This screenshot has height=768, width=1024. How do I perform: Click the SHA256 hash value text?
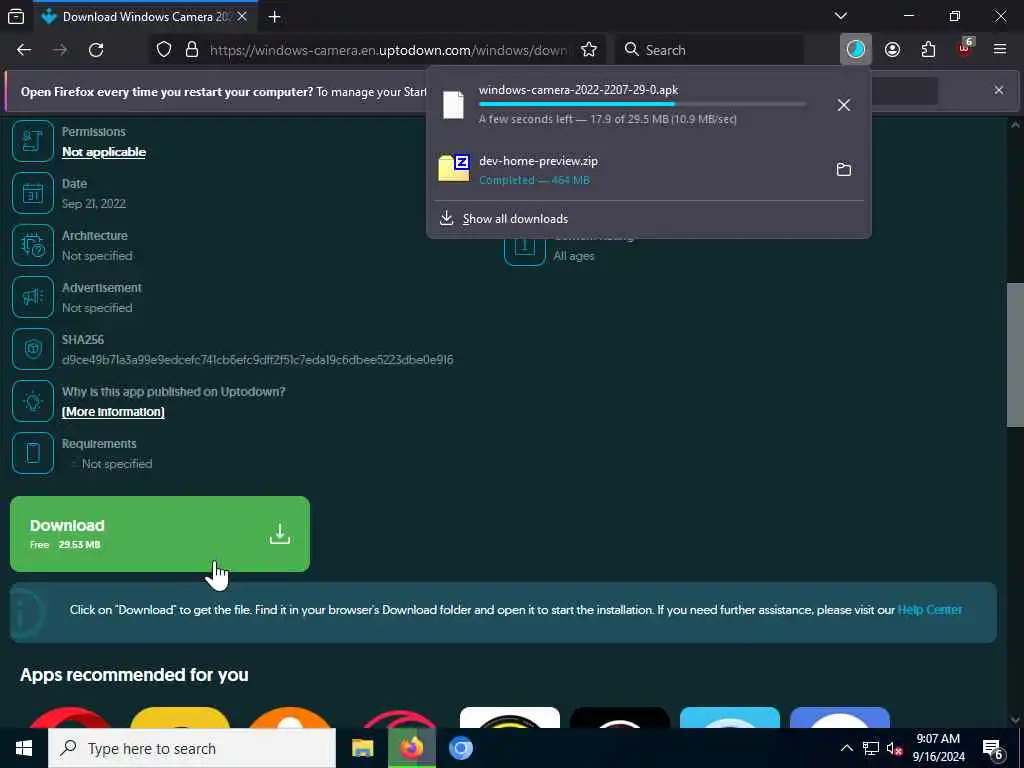coord(257,360)
